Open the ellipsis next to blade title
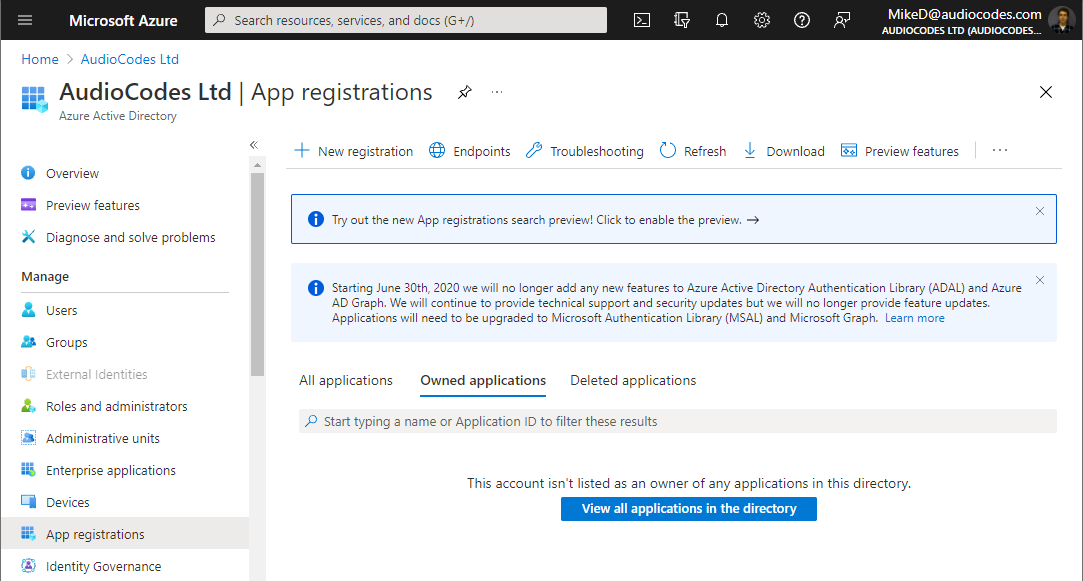Viewport: 1083px width, 581px height. coord(497,92)
